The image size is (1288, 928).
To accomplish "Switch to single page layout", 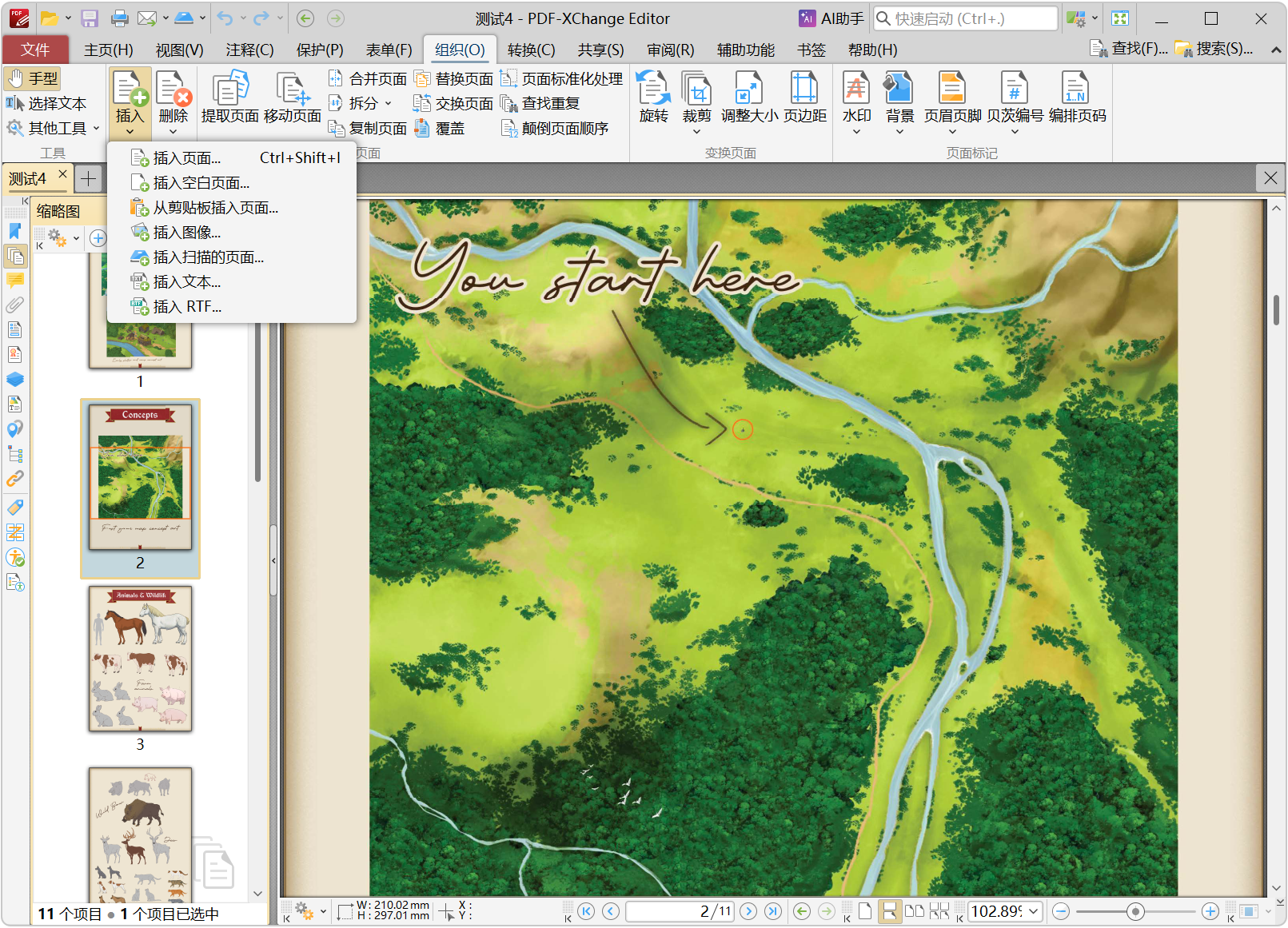I will click(864, 912).
